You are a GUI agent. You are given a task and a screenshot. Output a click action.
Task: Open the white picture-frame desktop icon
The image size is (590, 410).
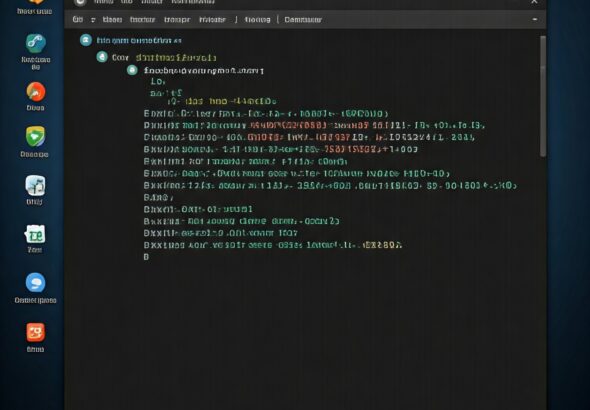pos(35,185)
